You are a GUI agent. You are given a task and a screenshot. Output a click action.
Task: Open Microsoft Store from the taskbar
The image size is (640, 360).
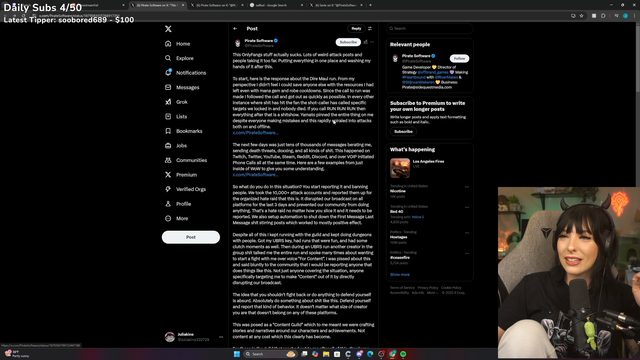[x=337, y=354]
